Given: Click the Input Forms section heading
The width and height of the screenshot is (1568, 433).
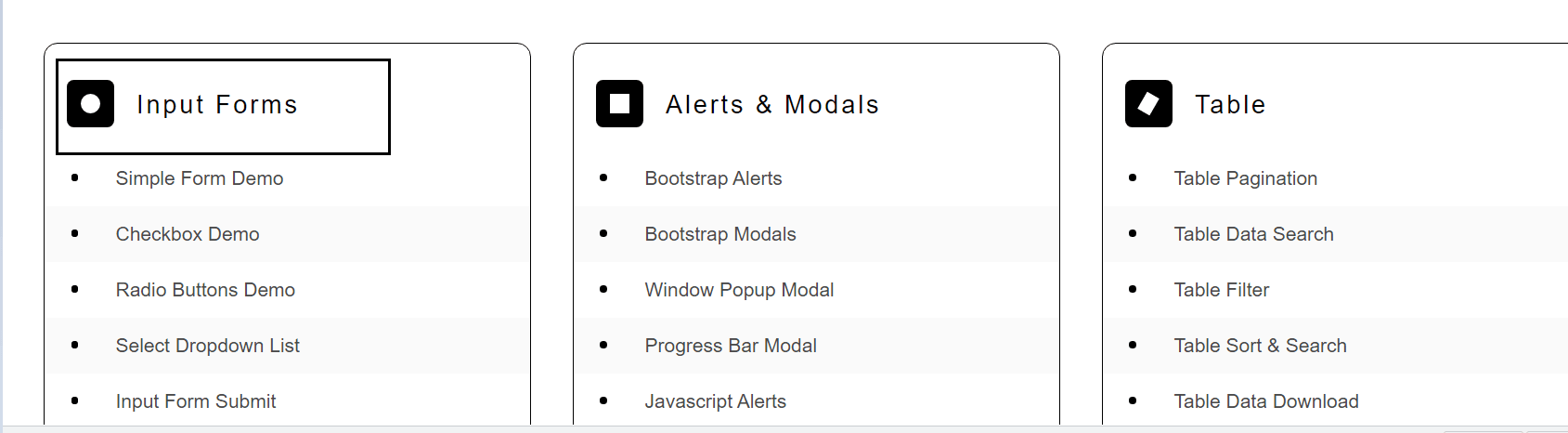Looking at the screenshot, I should pyautogui.click(x=217, y=105).
